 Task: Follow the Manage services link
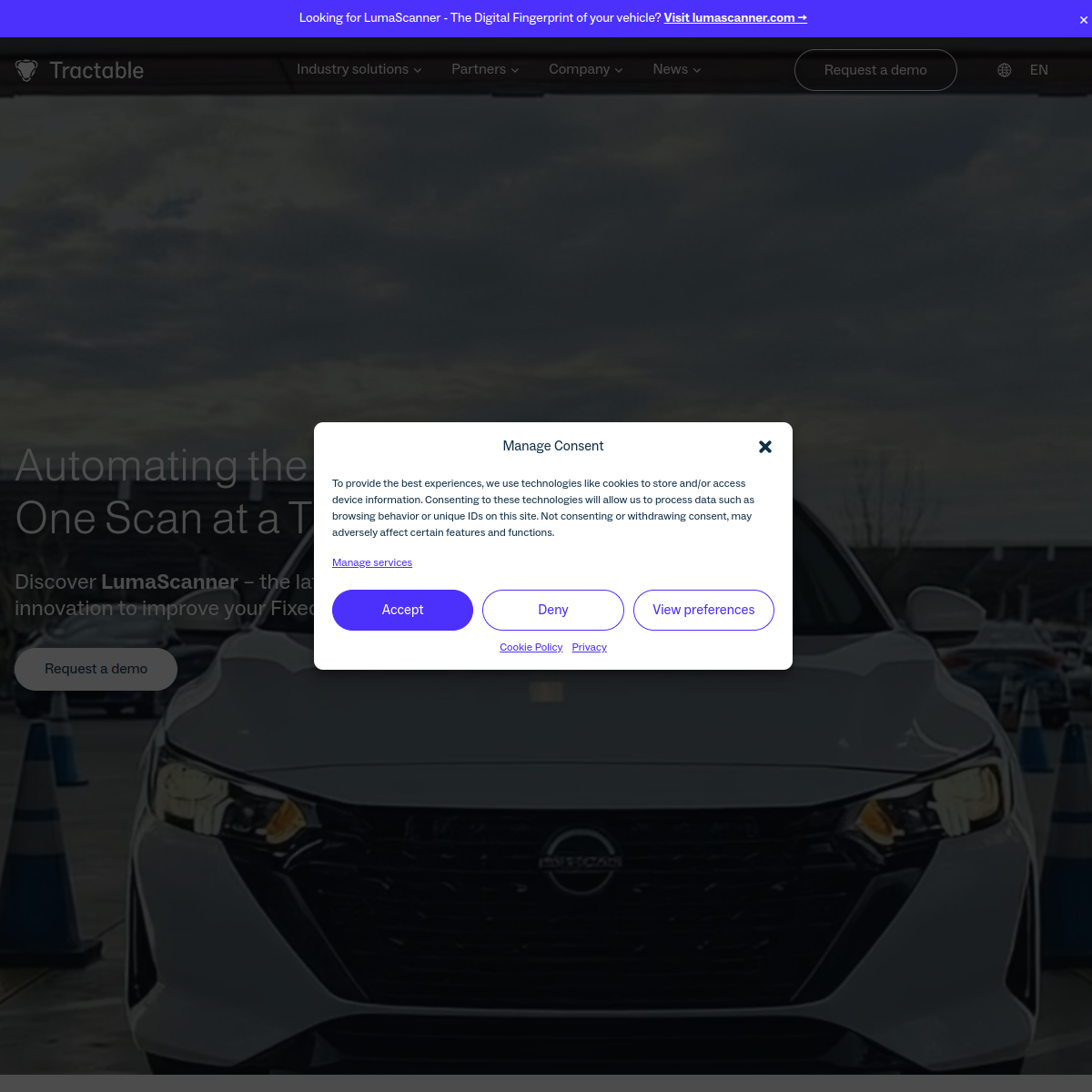pyautogui.click(x=372, y=562)
